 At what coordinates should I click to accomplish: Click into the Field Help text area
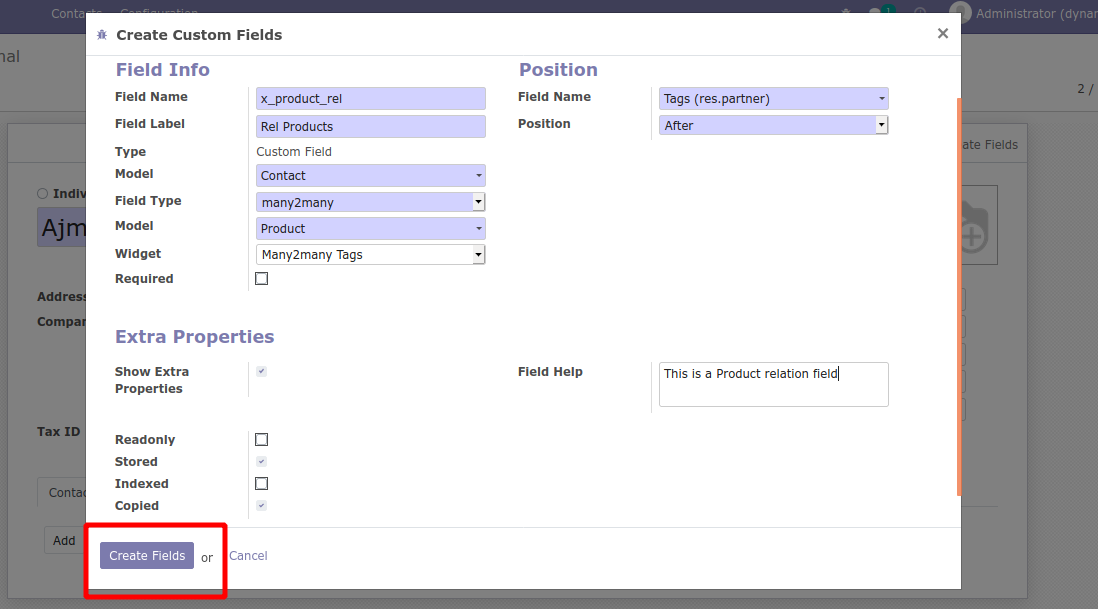click(x=773, y=385)
